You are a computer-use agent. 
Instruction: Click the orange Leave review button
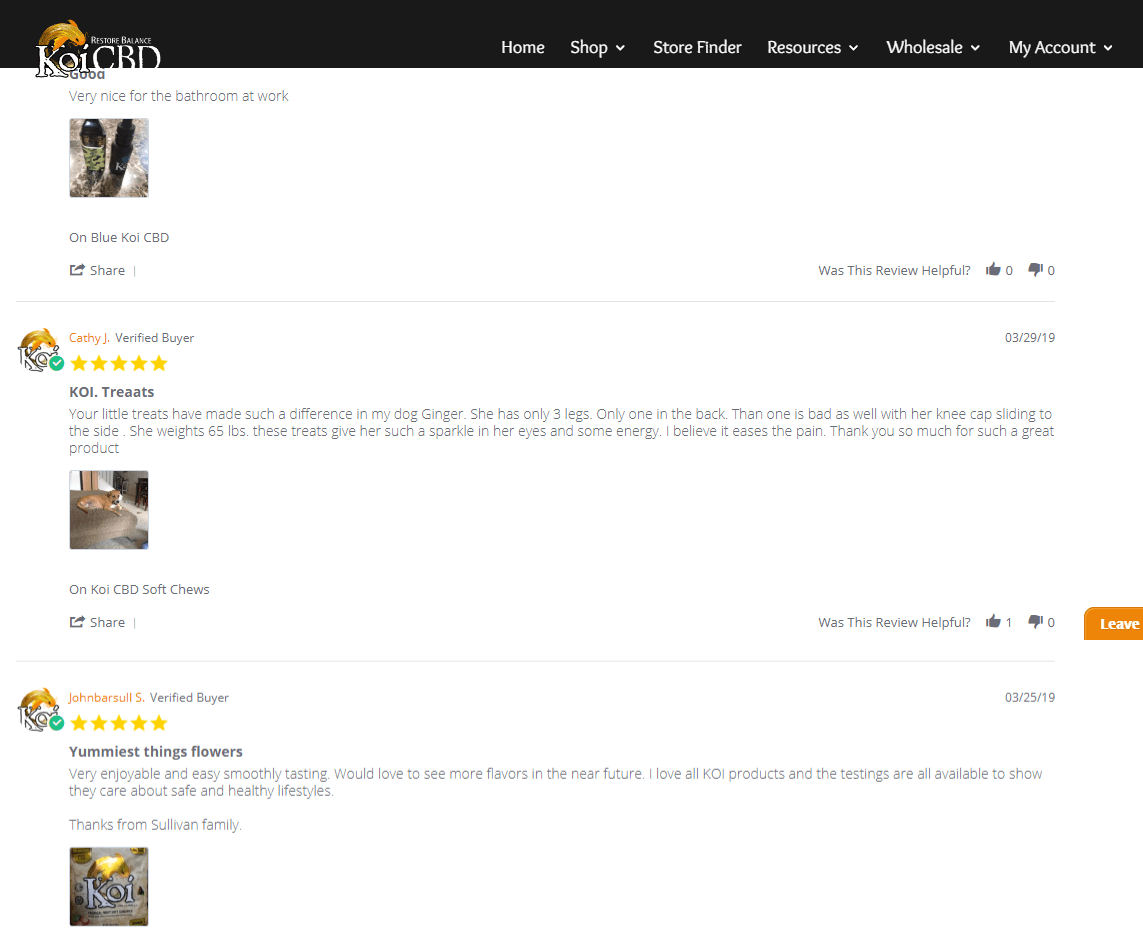coord(1113,623)
